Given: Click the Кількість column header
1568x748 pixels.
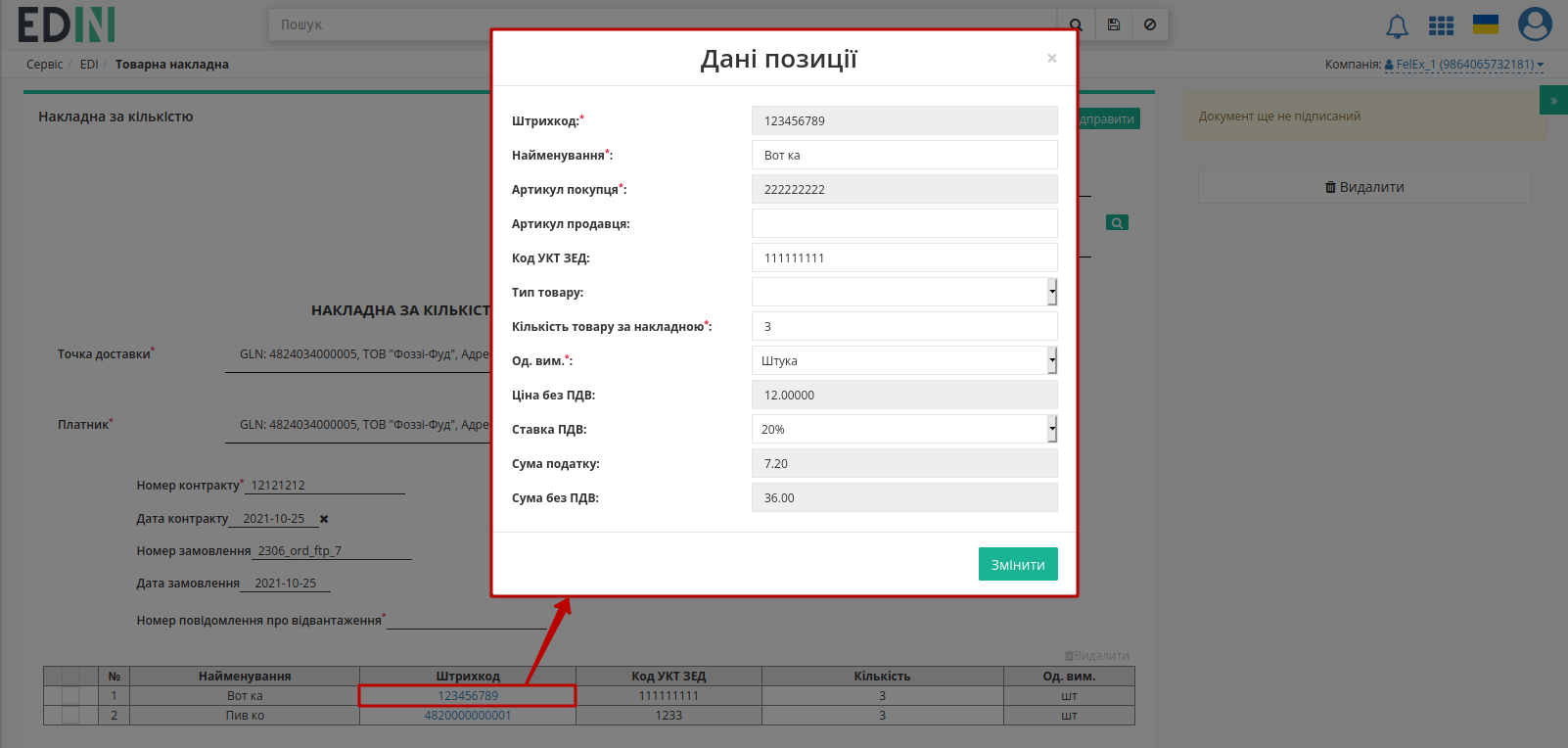Looking at the screenshot, I should pos(882,677).
